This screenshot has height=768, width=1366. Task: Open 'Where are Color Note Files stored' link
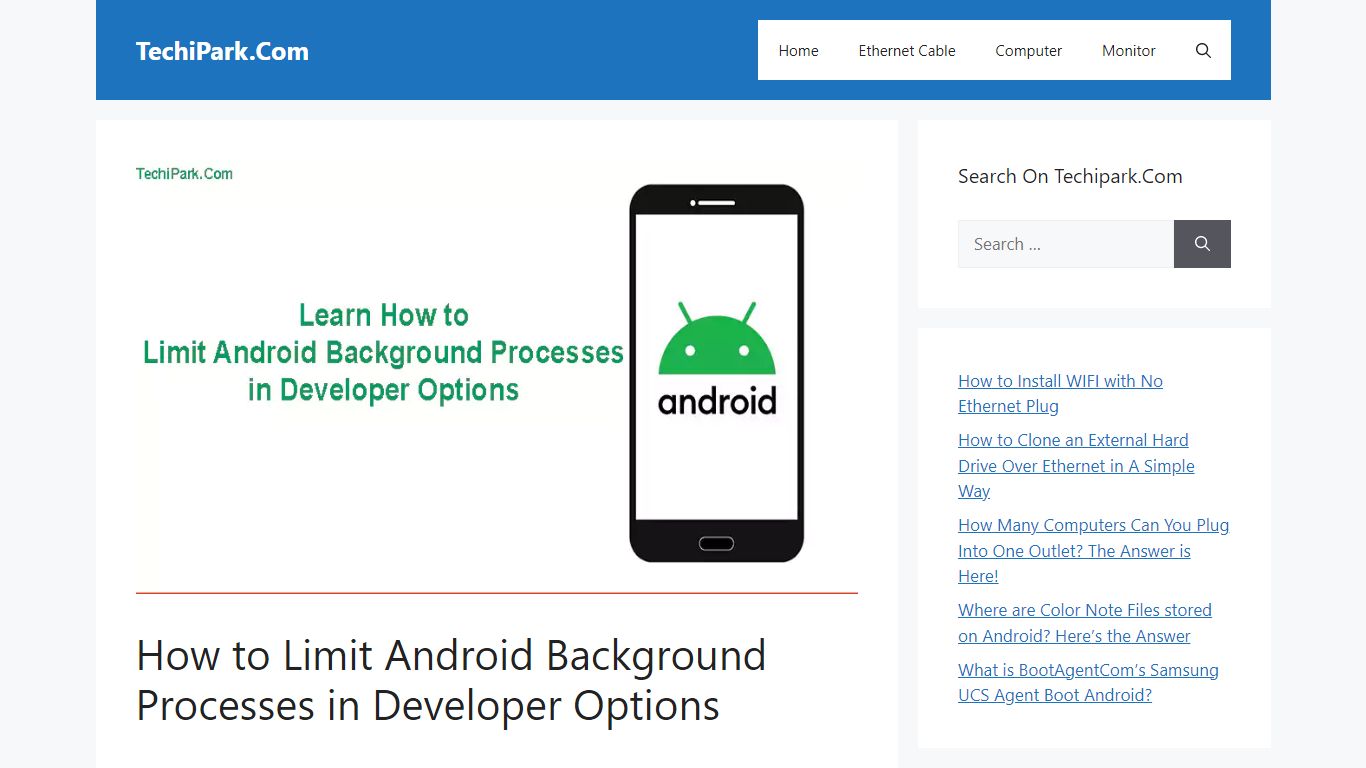click(x=1084, y=623)
